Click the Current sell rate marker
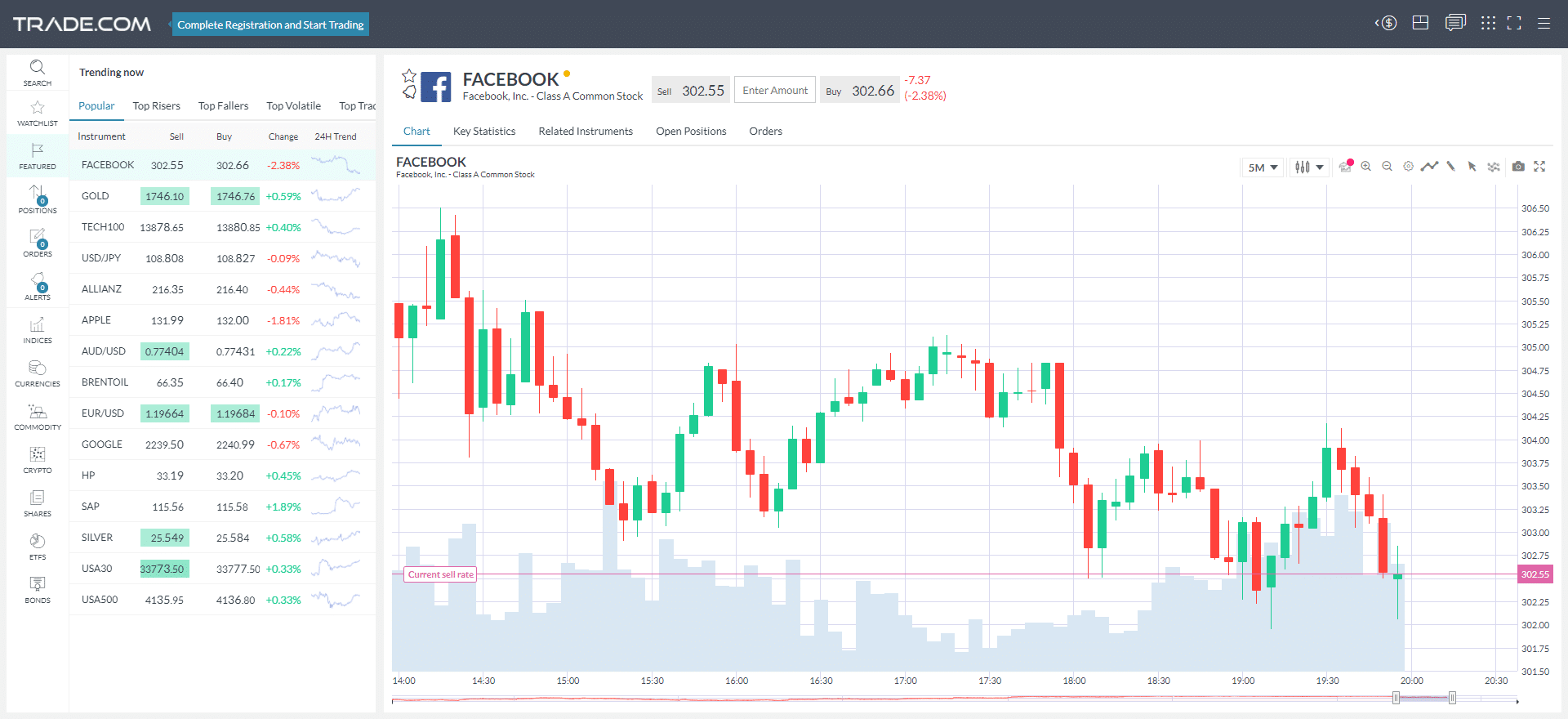The width and height of the screenshot is (1568, 719). coord(440,575)
